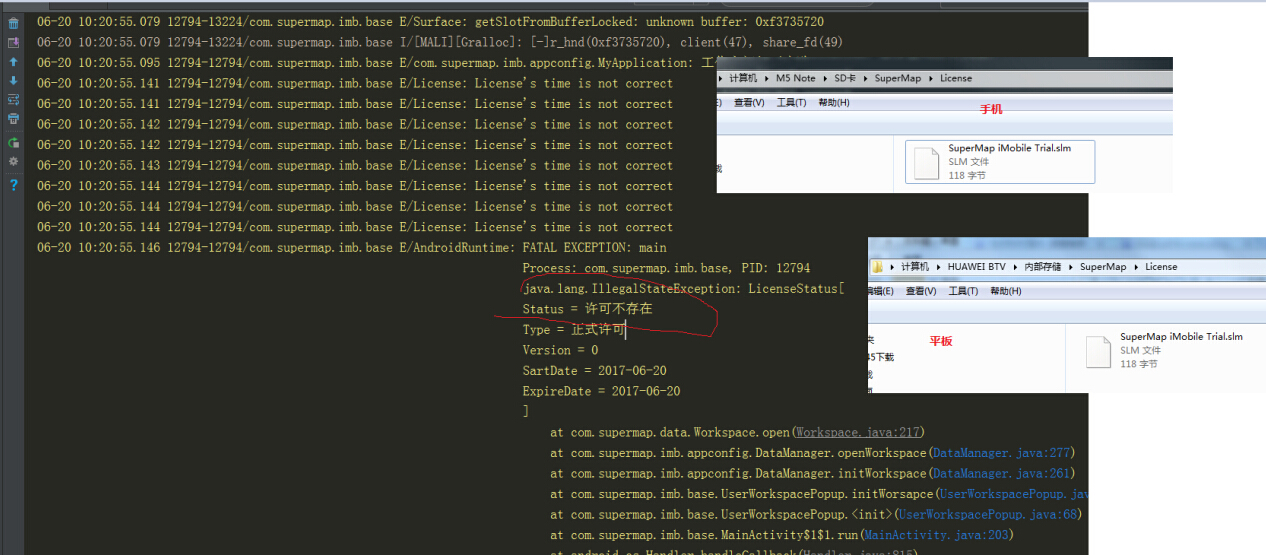Click the Type = 正式许可 line
Screen dimensions: 1266x555
pos(574,330)
